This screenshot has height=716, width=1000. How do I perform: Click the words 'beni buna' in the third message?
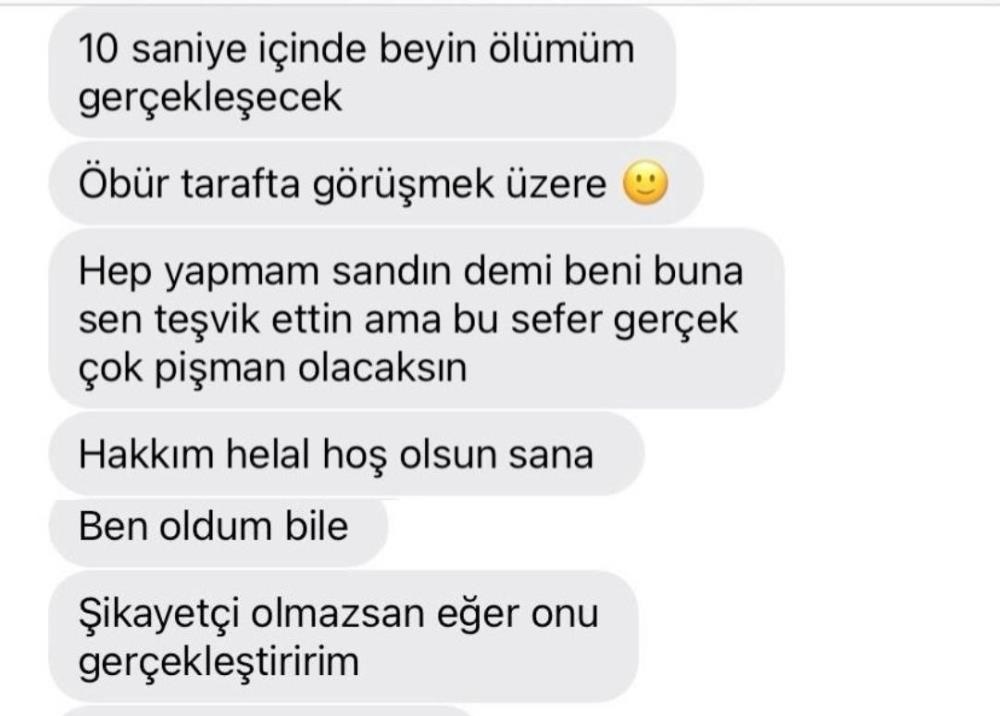[654, 270]
